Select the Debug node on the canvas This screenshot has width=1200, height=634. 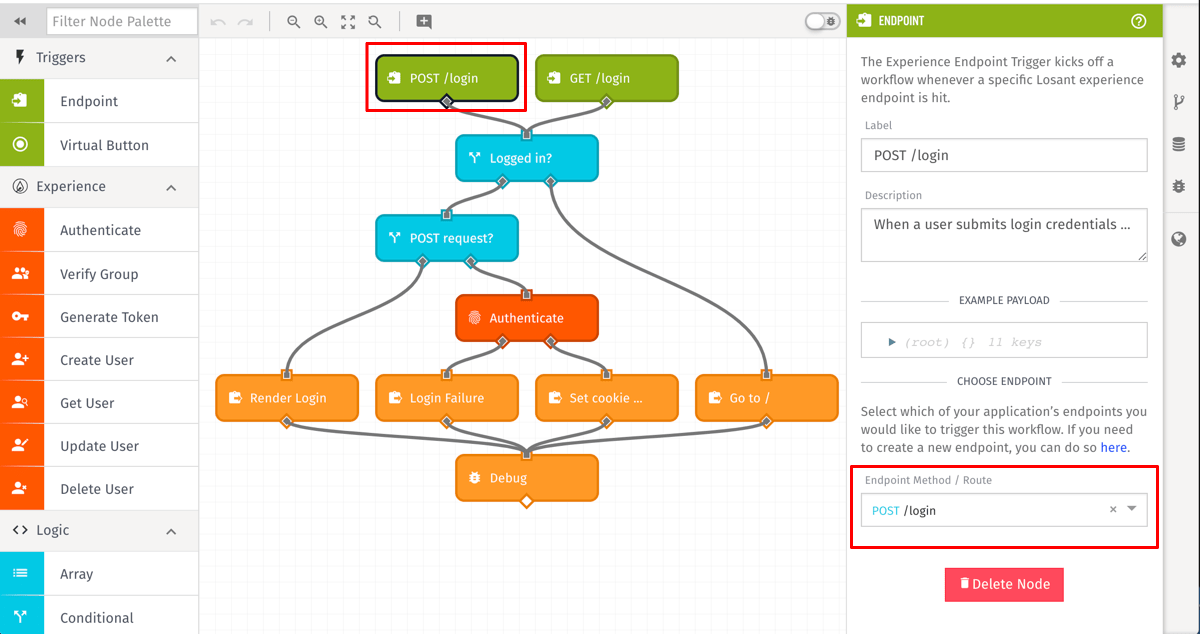click(527, 478)
